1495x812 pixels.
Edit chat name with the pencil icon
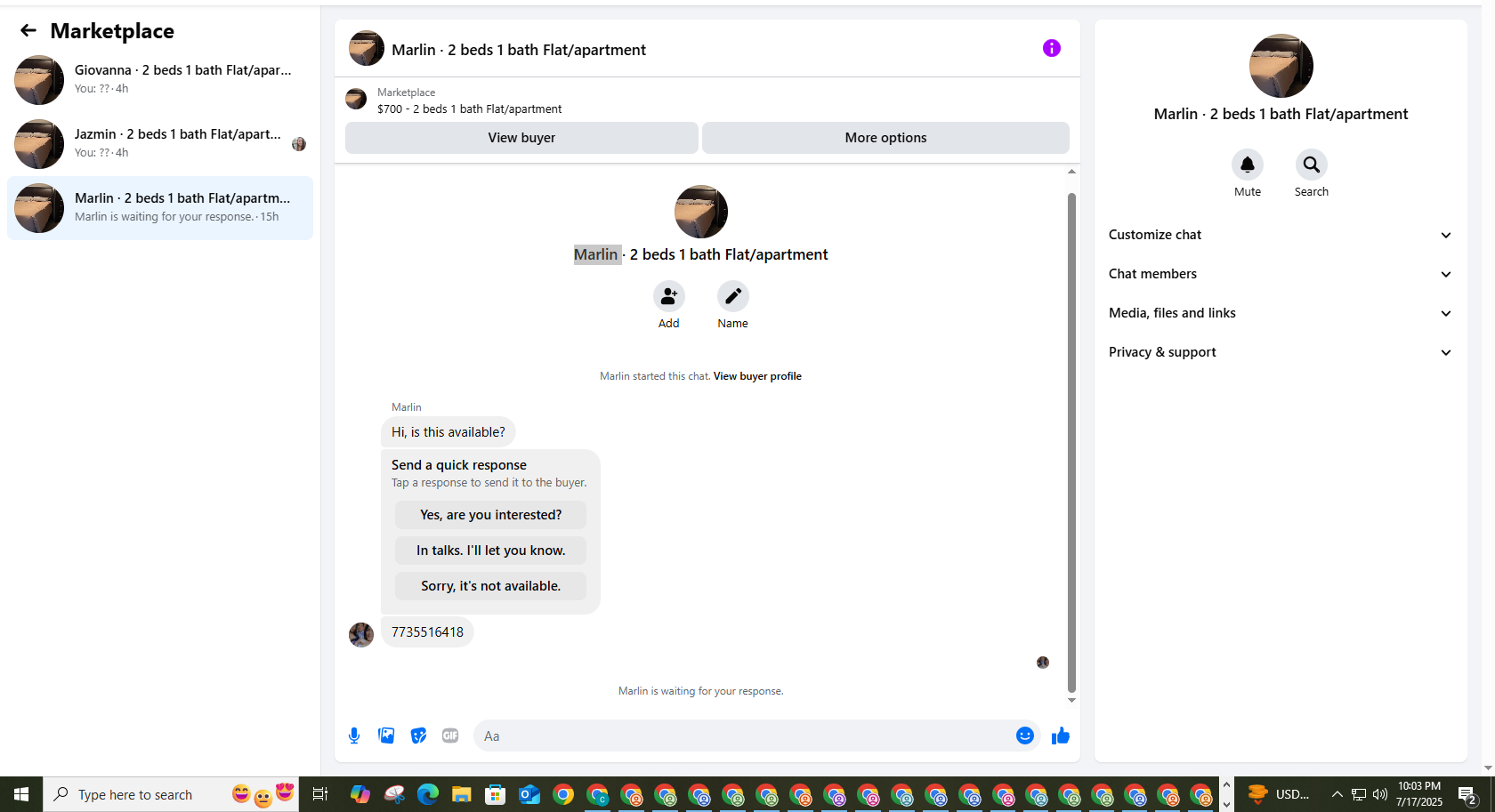tap(732, 296)
